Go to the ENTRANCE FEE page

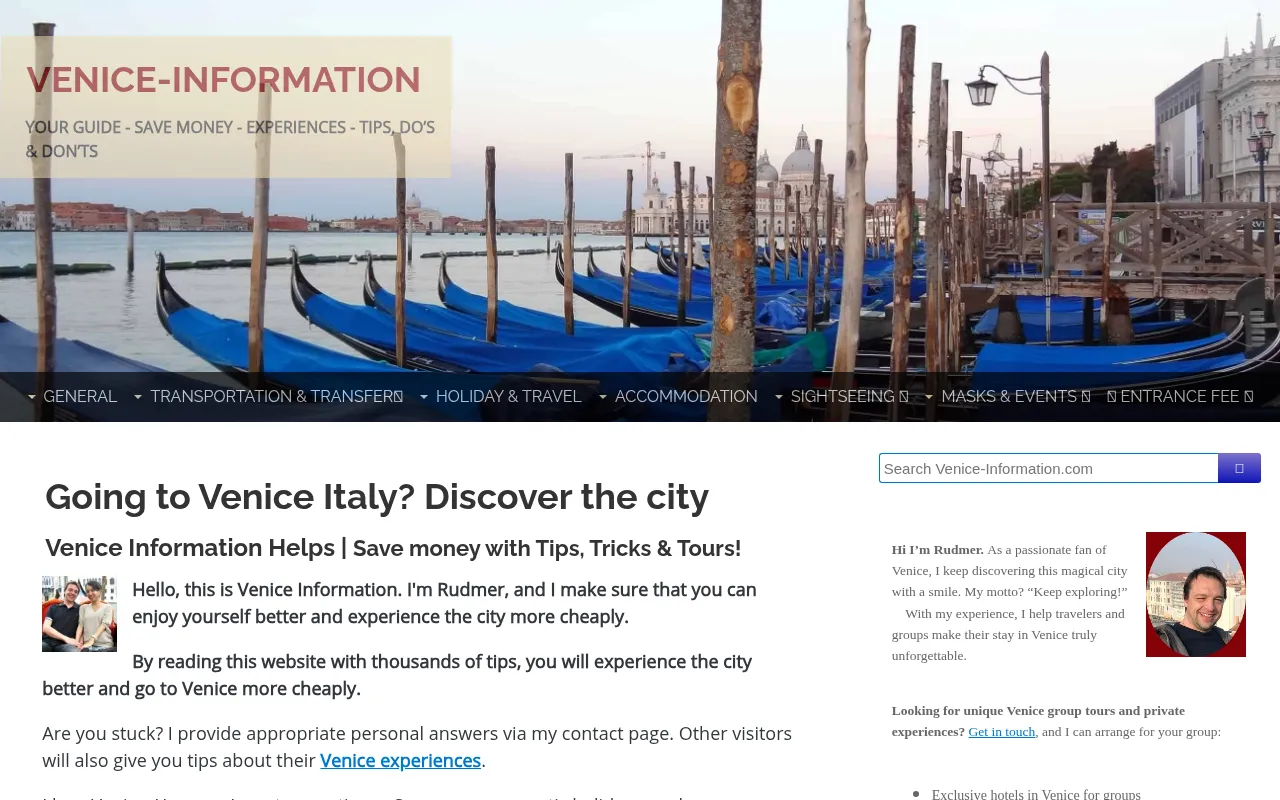click(1180, 397)
